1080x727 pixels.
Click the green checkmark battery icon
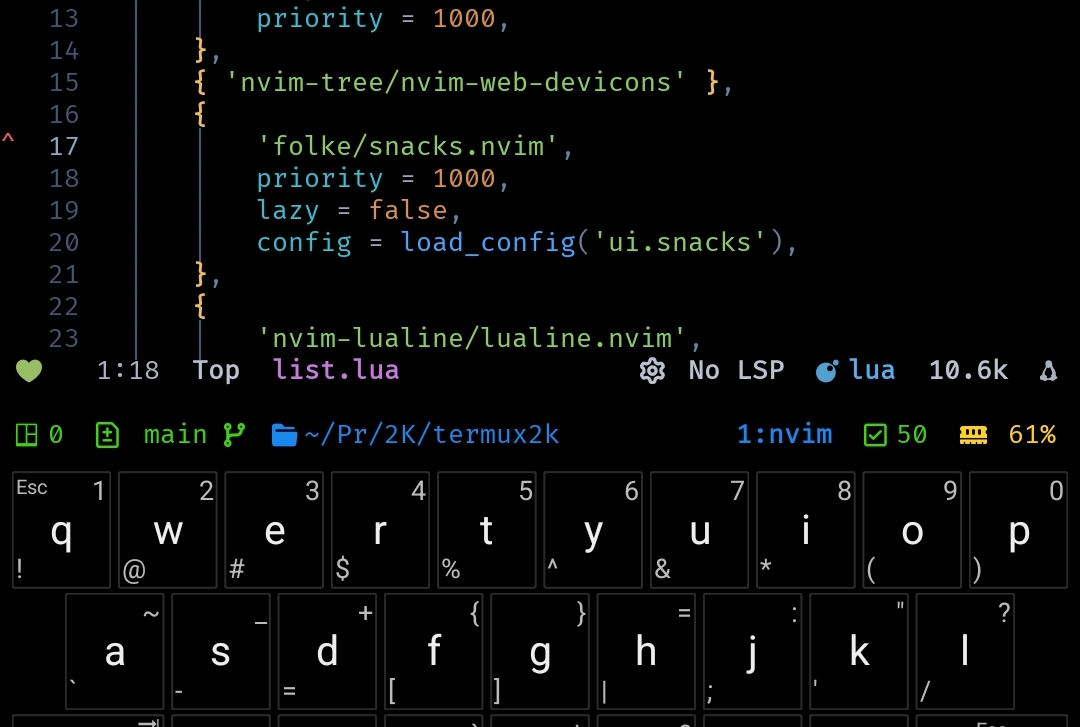coord(875,435)
